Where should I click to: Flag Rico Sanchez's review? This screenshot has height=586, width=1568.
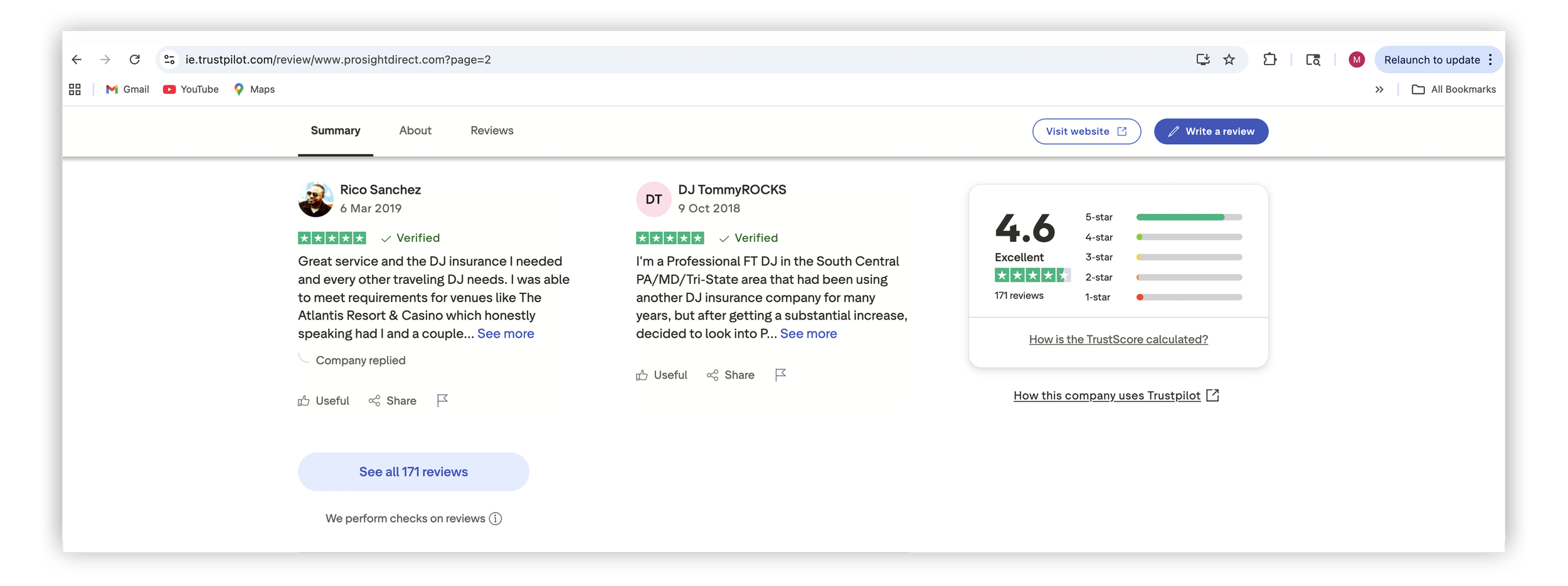[x=442, y=400]
